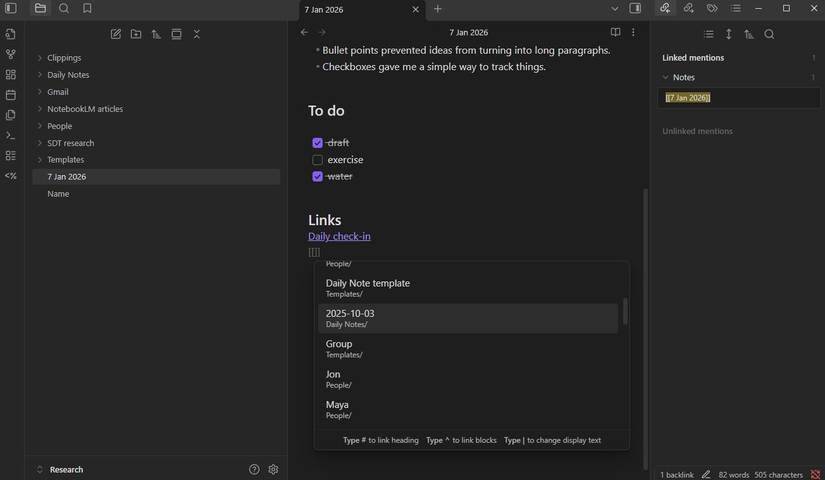This screenshot has height=480, width=825.
Task: Expand the Daily Notes folder
Action: pos(40,75)
